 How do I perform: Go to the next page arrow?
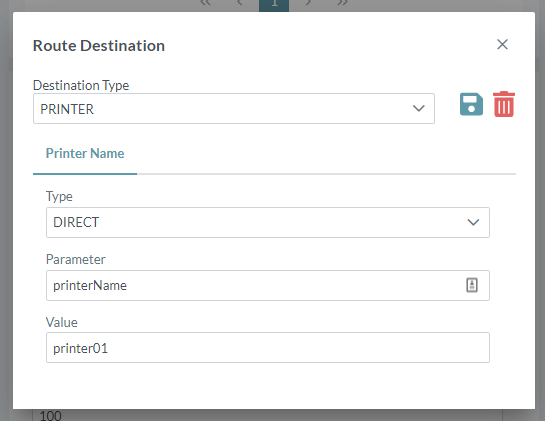[308, 3]
